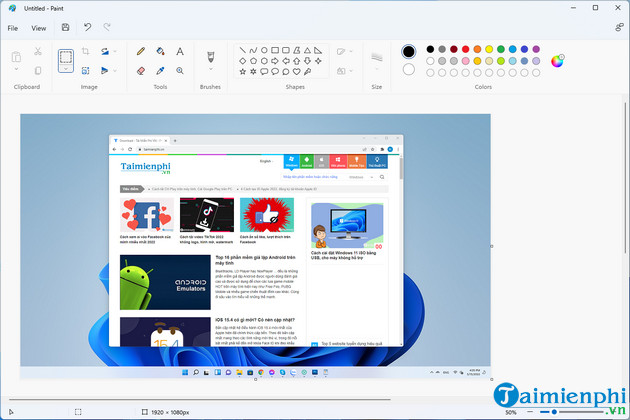Image resolution: width=630 pixels, height=420 pixels.
Task: Click the horizontal scrollbar below the canvas
Action: coord(200,400)
